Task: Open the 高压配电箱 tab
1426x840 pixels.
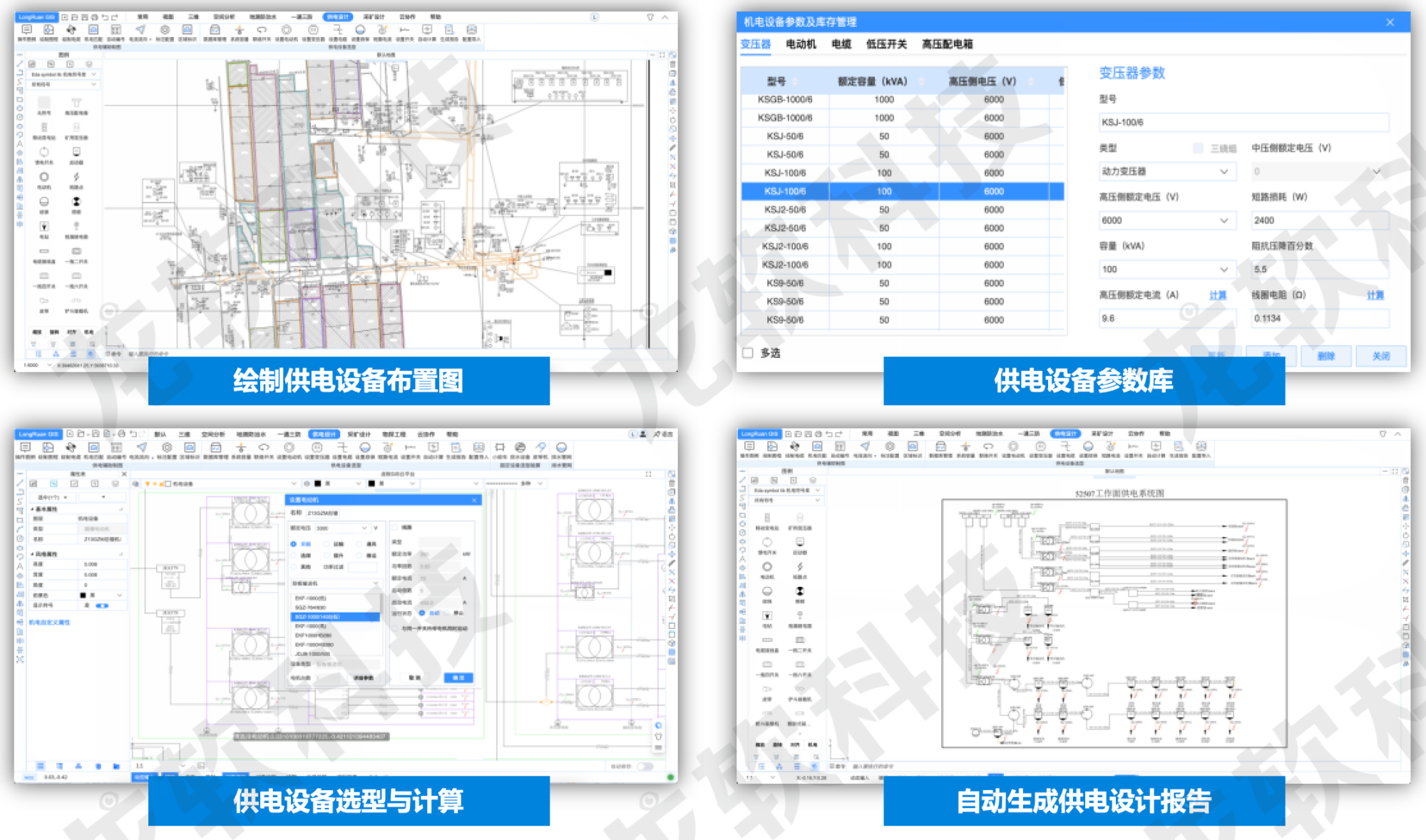Action: click(x=947, y=44)
